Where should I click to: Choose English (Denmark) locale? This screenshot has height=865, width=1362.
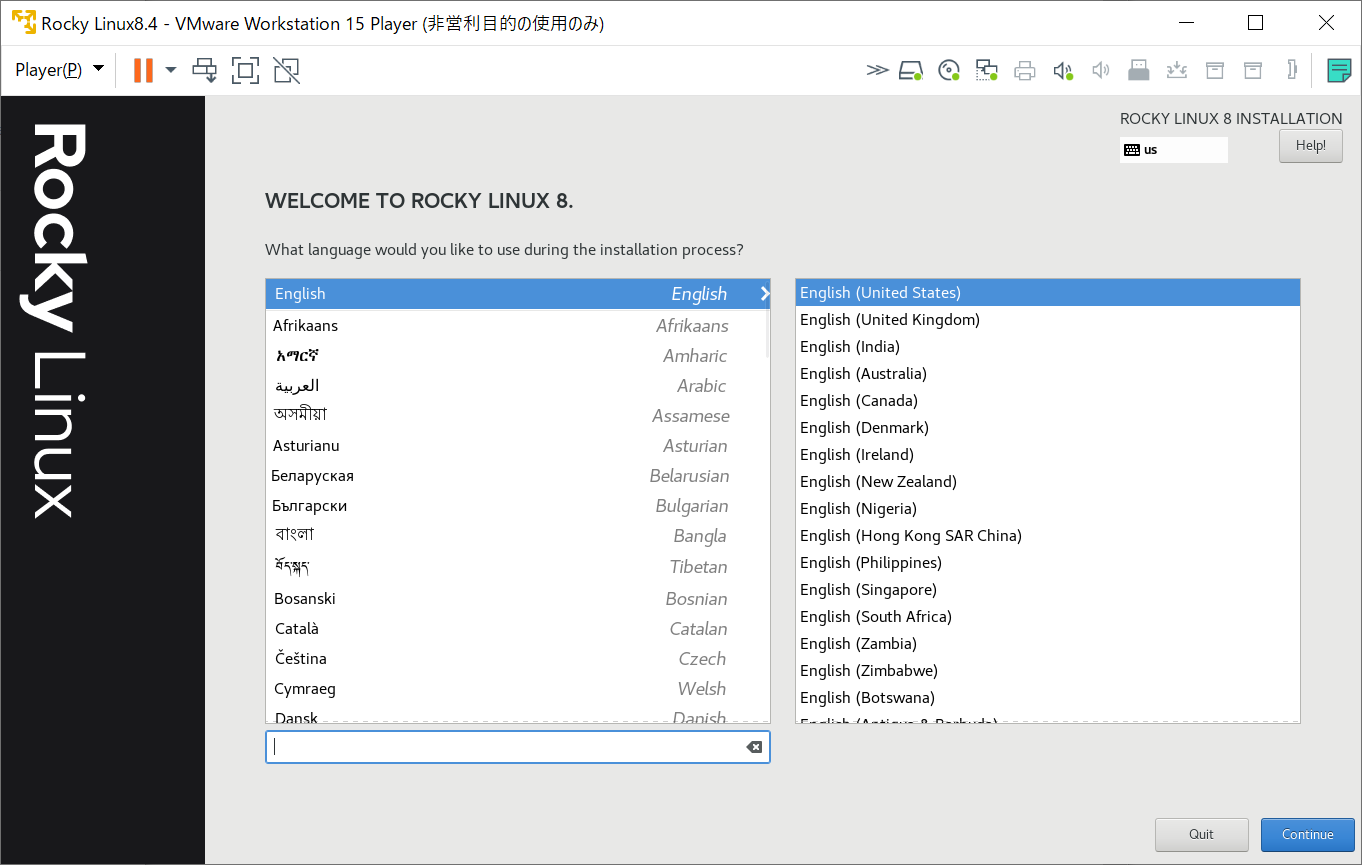[x=1048, y=428]
